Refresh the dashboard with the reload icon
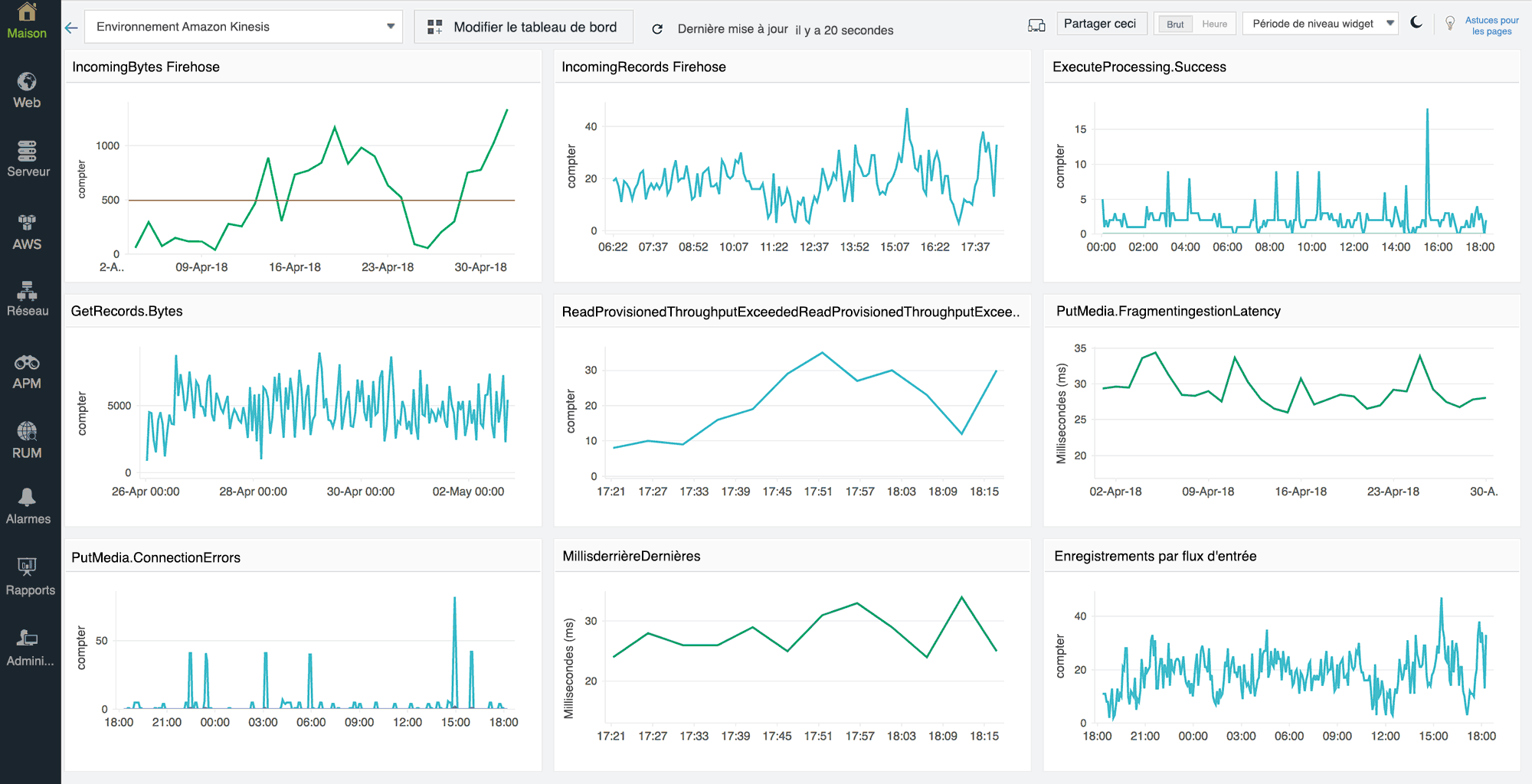The width and height of the screenshot is (1532, 784). (x=657, y=28)
